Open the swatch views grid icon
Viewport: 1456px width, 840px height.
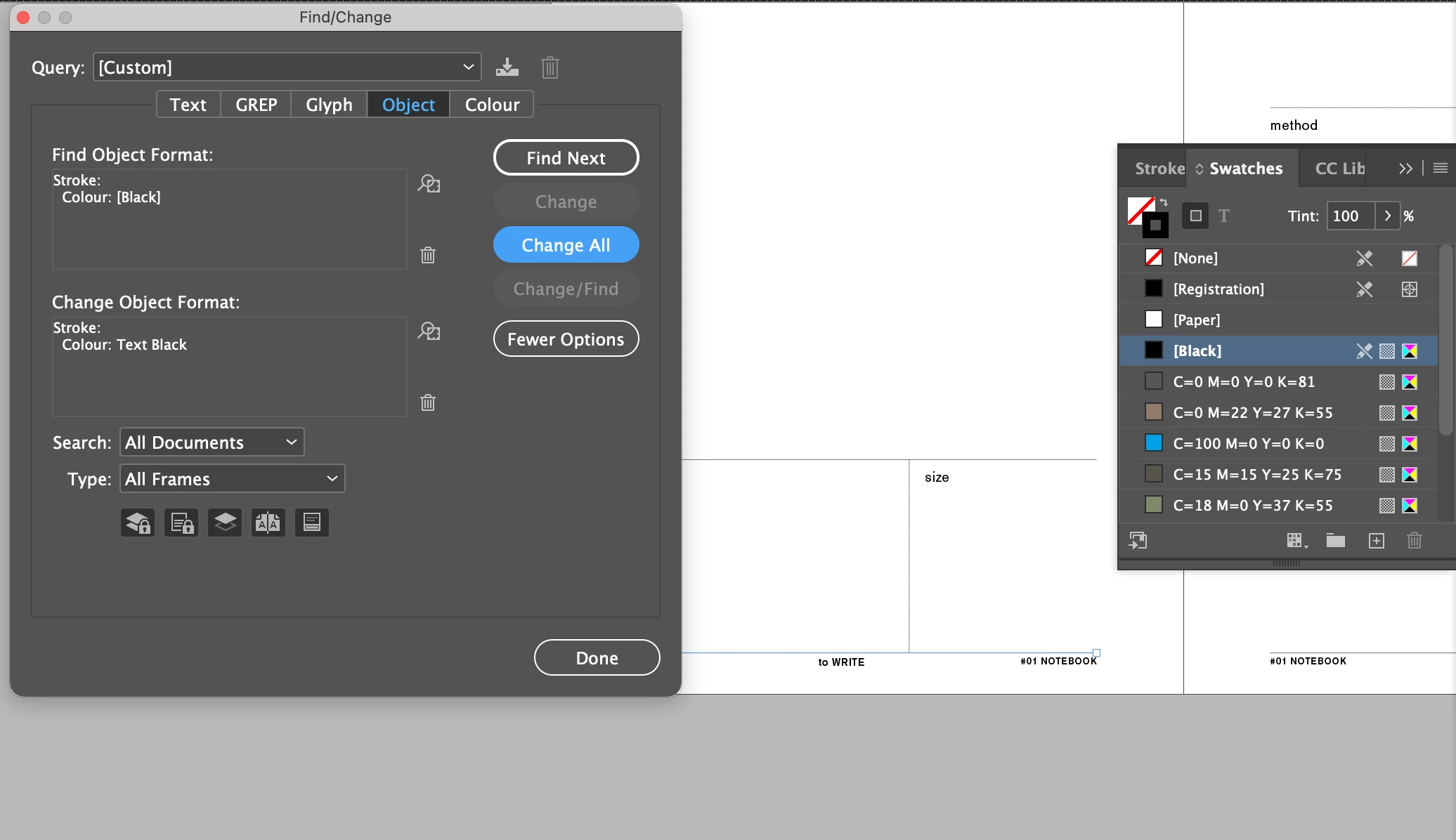tap(1296, 541)
